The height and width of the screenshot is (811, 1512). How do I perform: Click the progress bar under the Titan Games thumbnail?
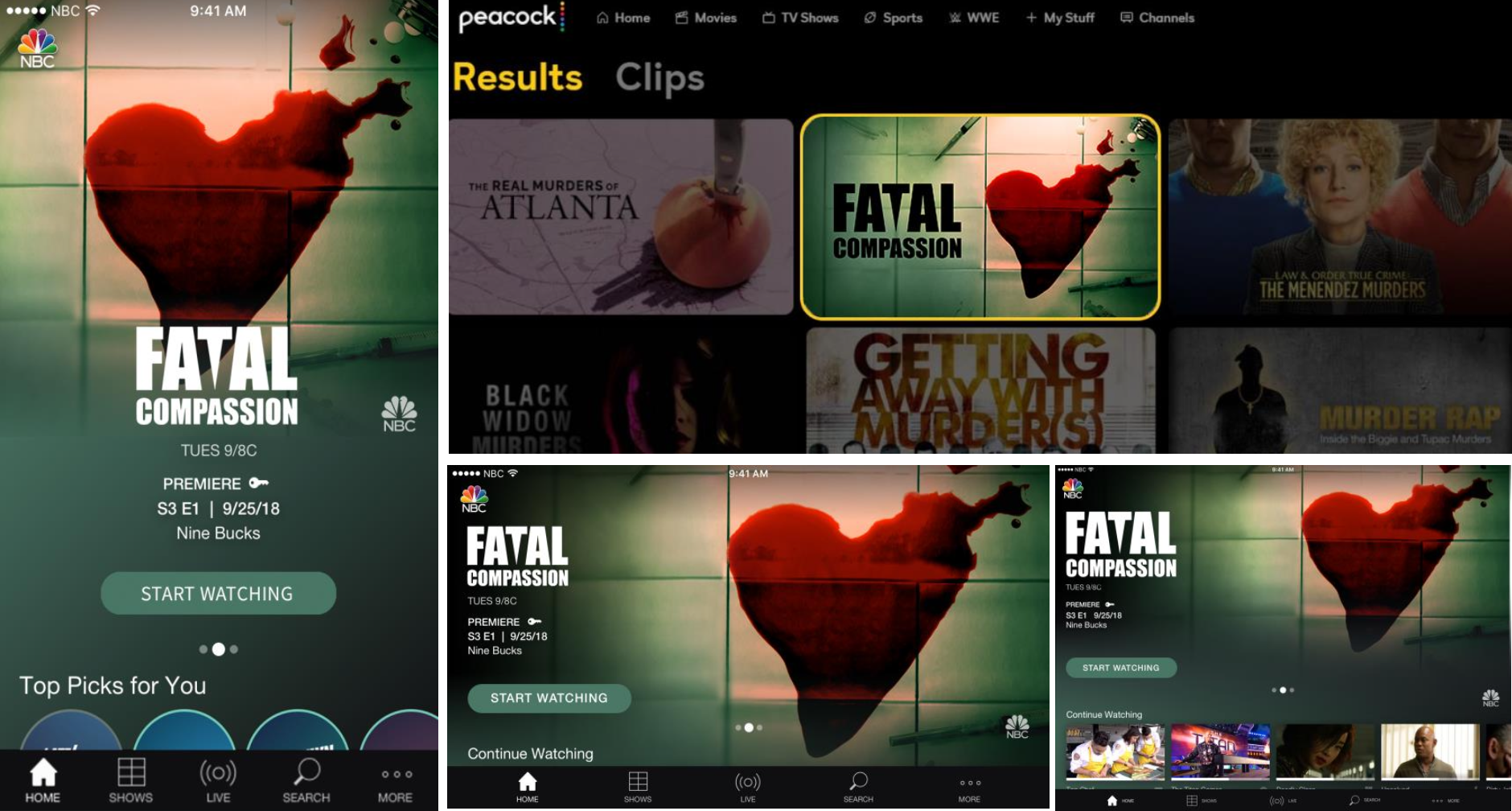pyautogui.click(x=1220, y=779)
